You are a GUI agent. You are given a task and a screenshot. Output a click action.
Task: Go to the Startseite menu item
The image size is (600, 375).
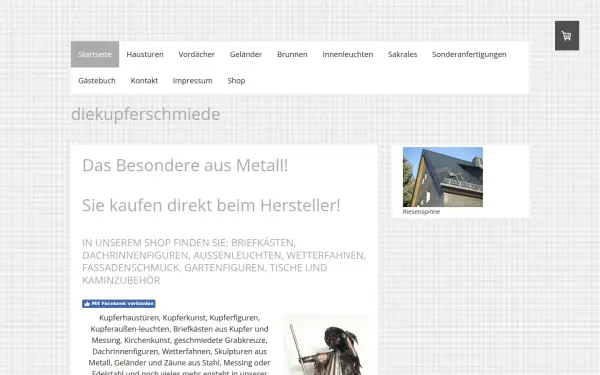[x=95, y=54]
